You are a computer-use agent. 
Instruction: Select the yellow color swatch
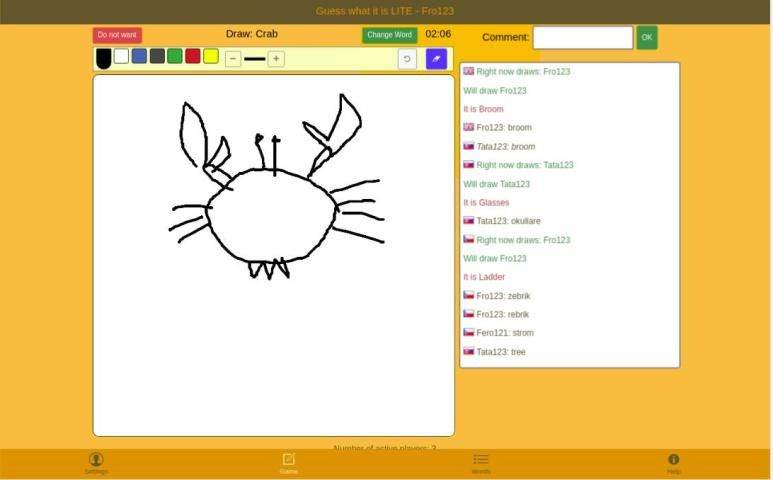point(211,56)
